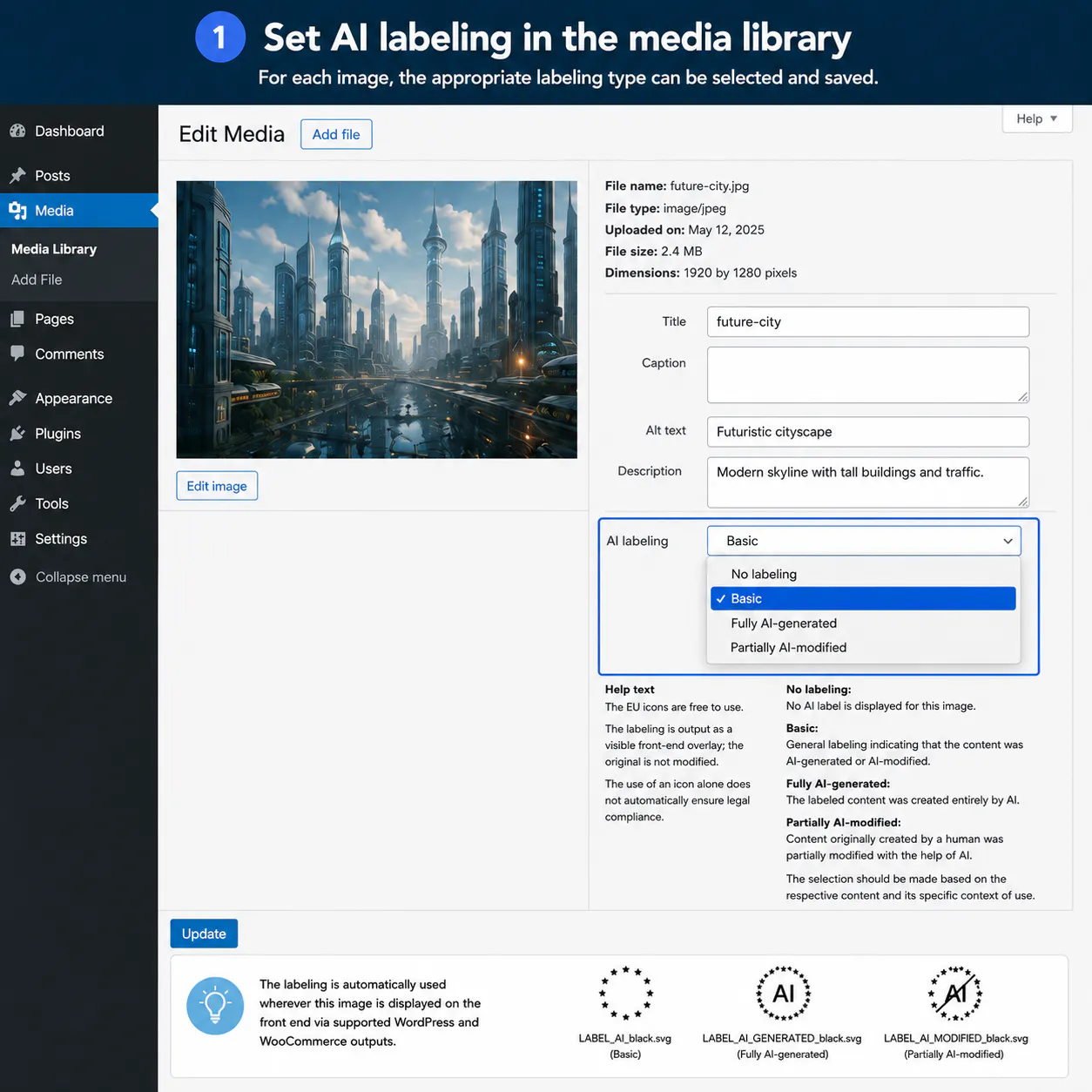1092x1092 pixels.
Task: Click the Pages stacked-sheets icon
Action: coord(17,319)
